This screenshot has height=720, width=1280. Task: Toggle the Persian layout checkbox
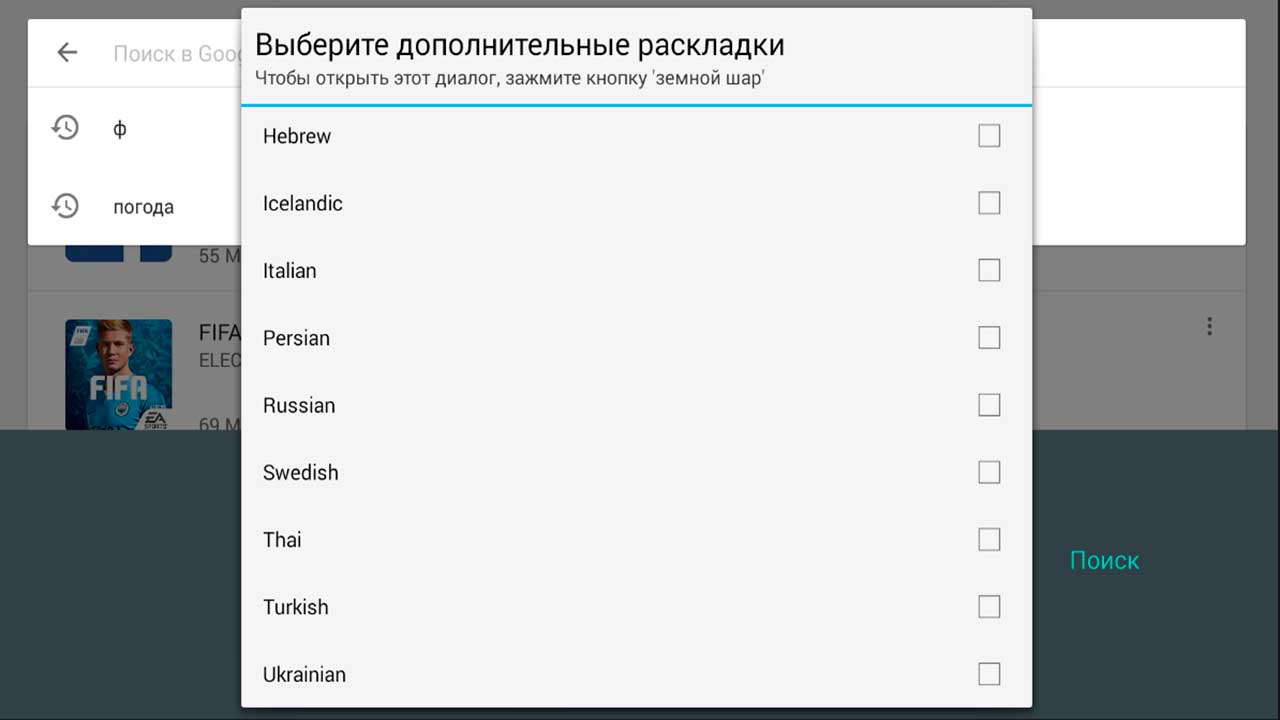tap(989, 338)
